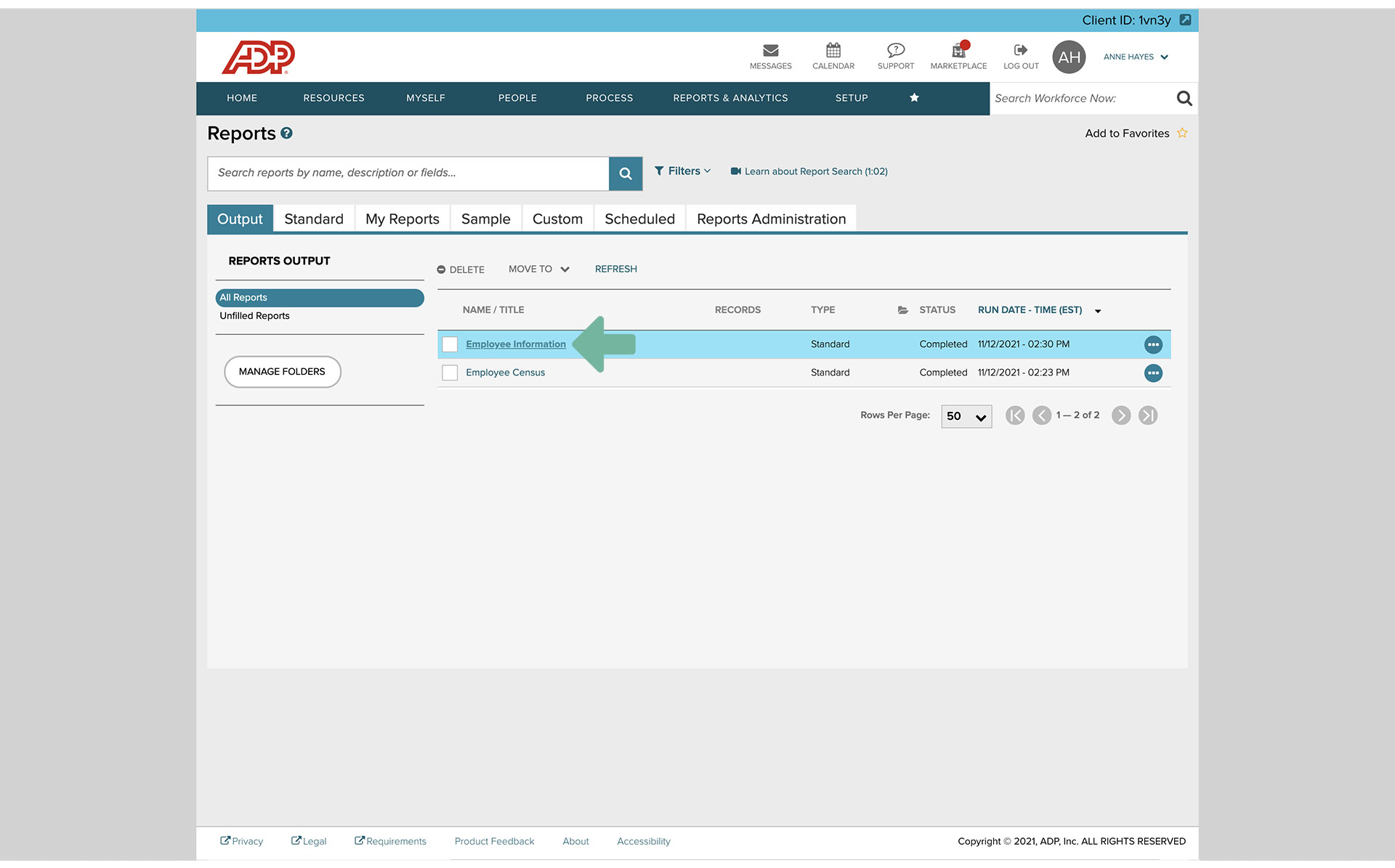Switch to the Custom tab

coord(557,219)
